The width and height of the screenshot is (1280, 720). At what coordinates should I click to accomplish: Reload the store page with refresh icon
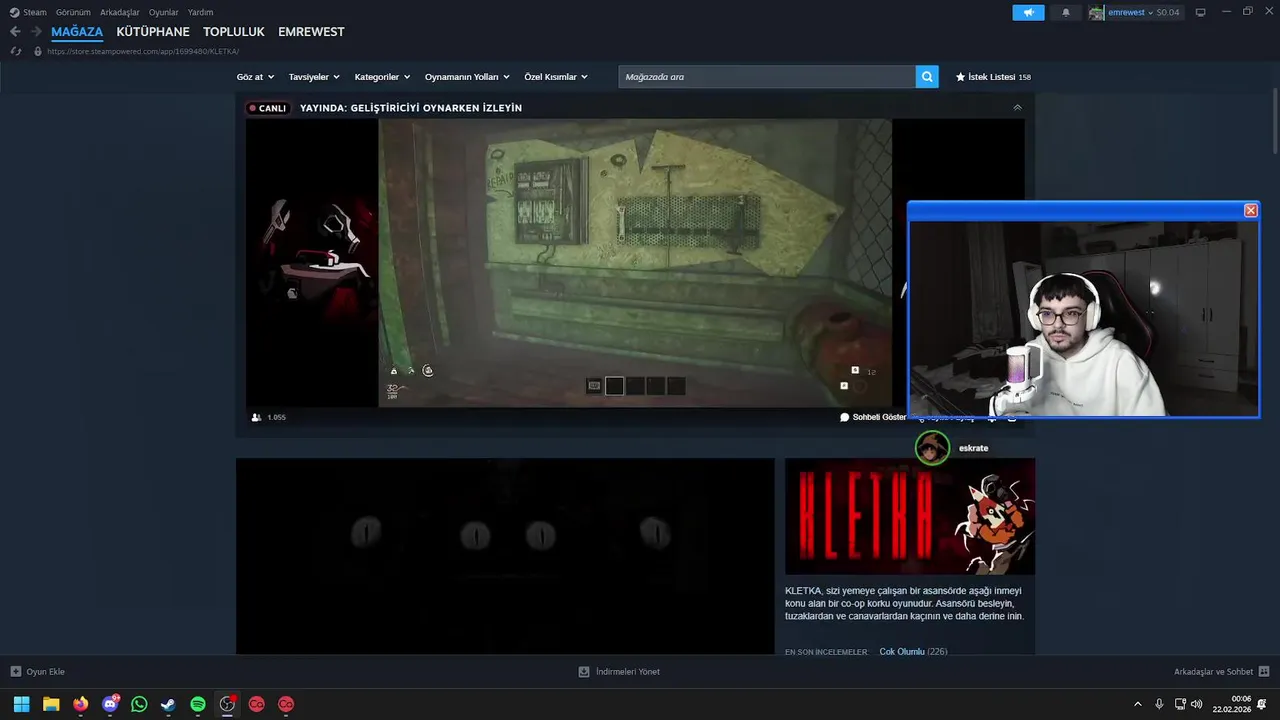15,51
